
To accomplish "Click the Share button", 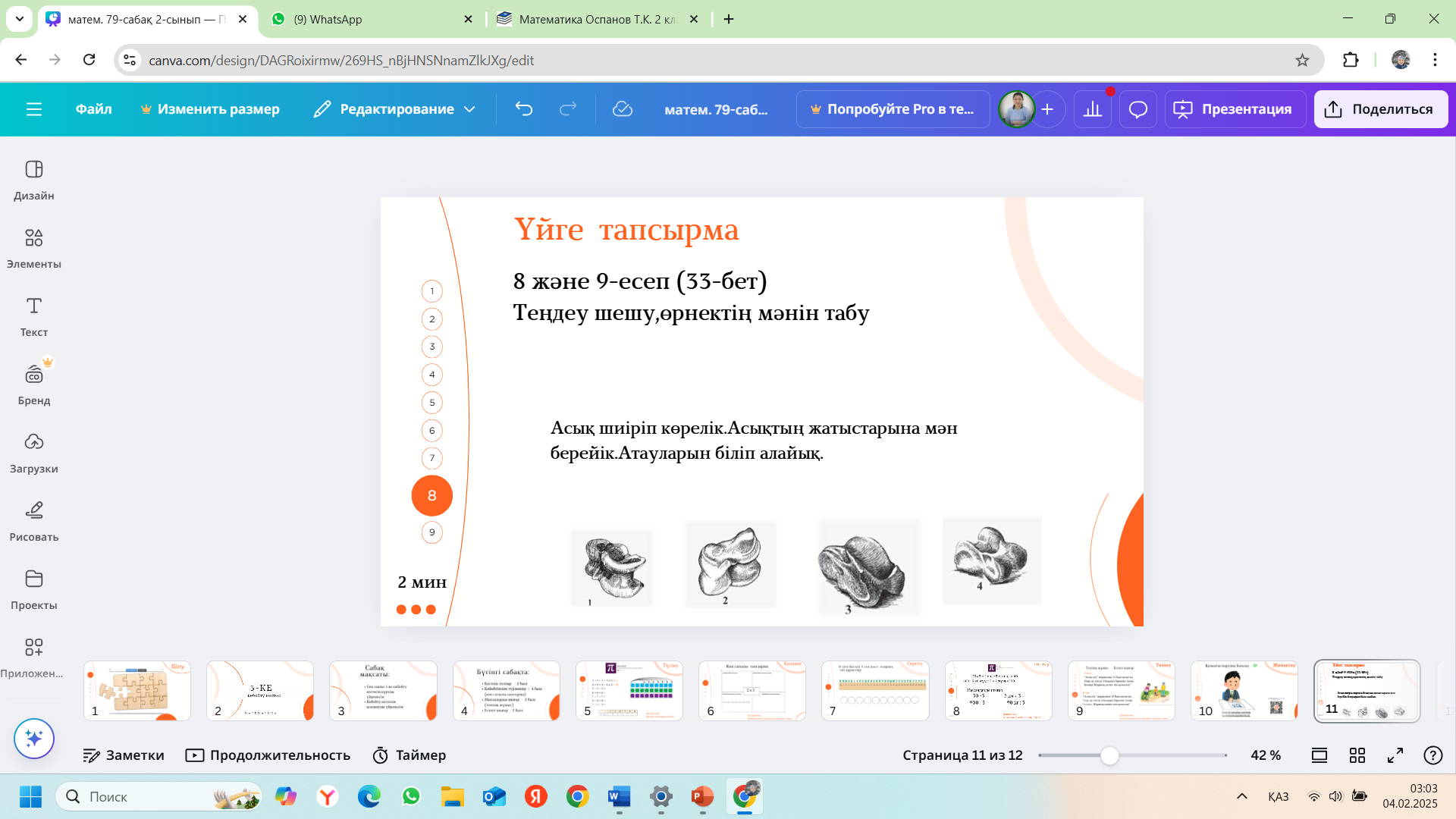I will [x=1380, y=109].
